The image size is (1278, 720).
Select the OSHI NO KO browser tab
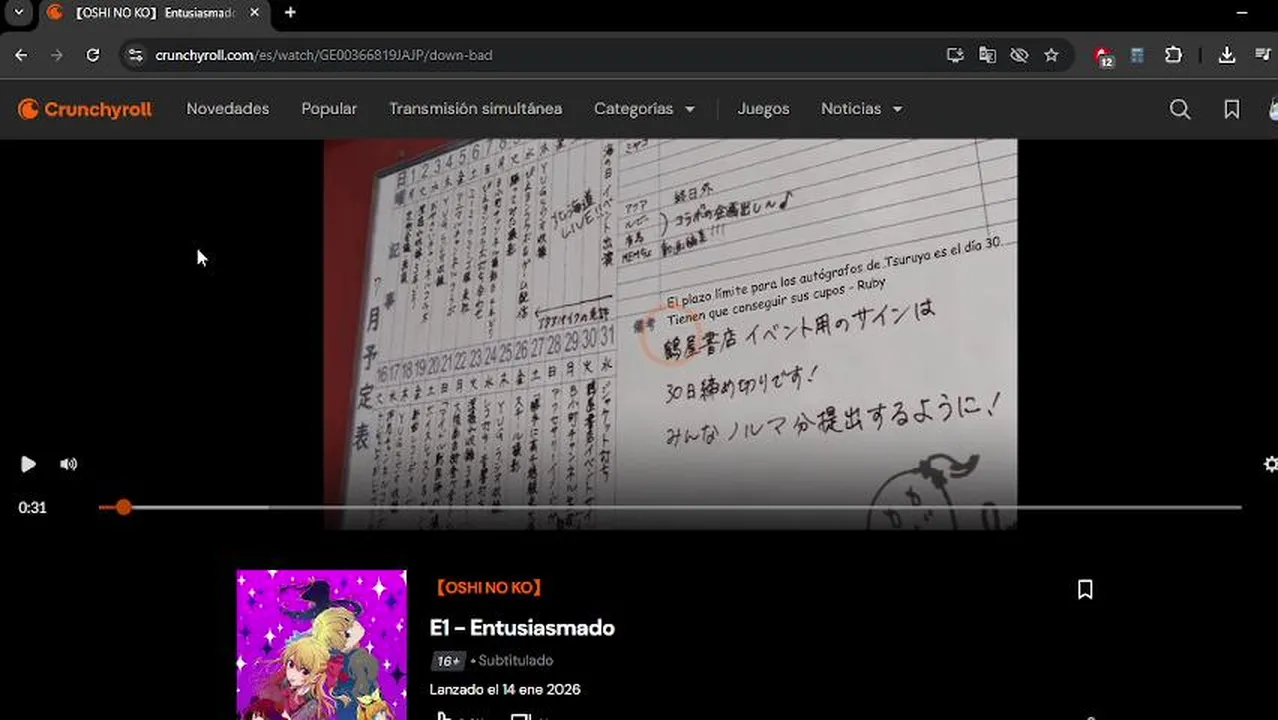pos(153,13)
